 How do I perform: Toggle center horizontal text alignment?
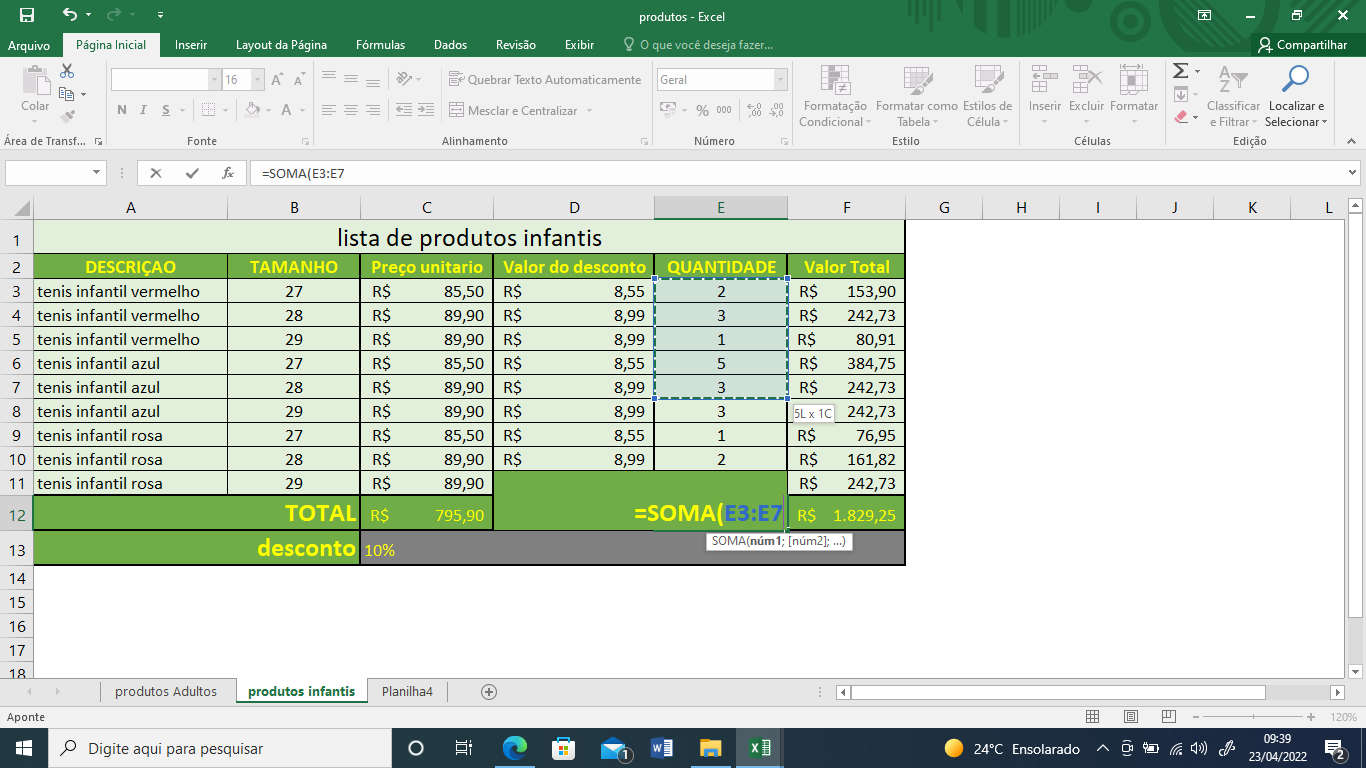pos(350,110)
